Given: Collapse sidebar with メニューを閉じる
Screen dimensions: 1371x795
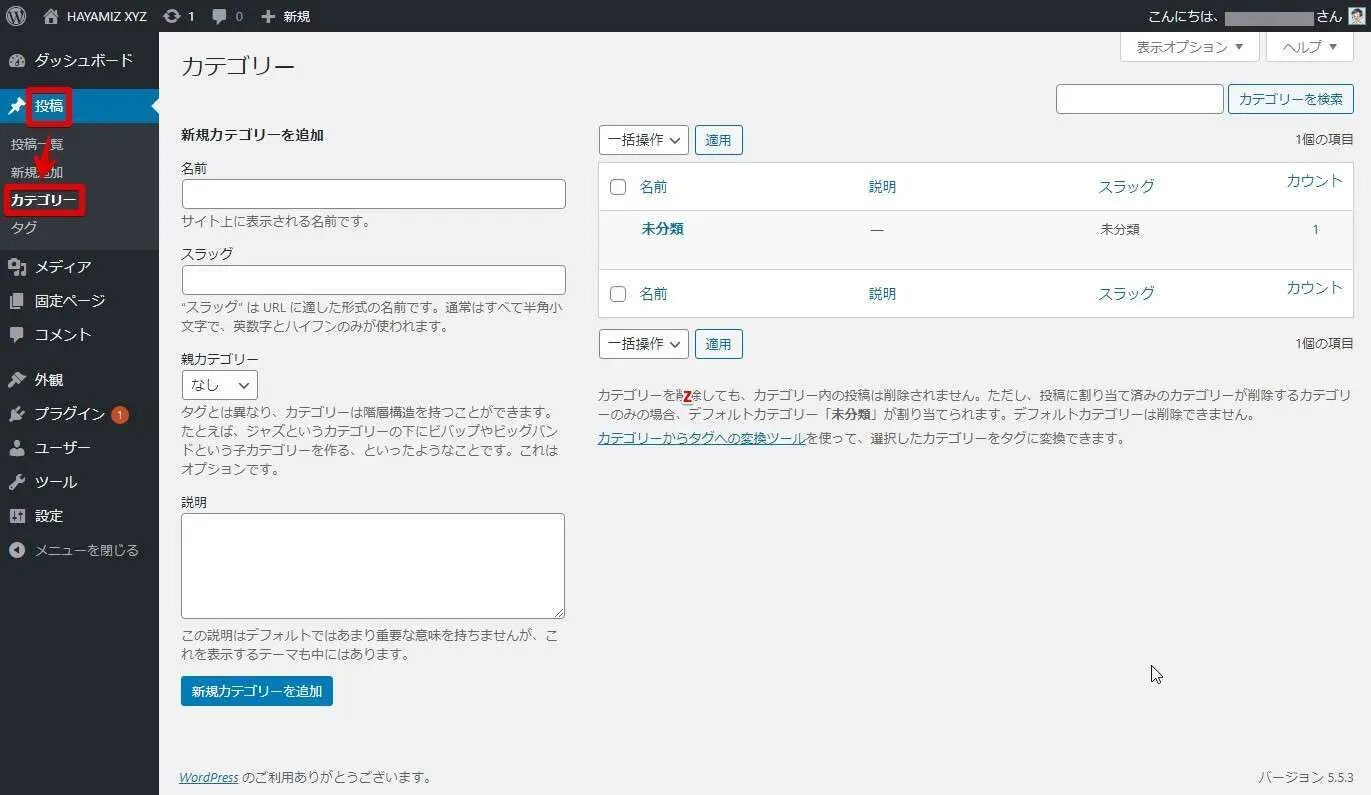Looking at the screenshot, I should [86, 550].
